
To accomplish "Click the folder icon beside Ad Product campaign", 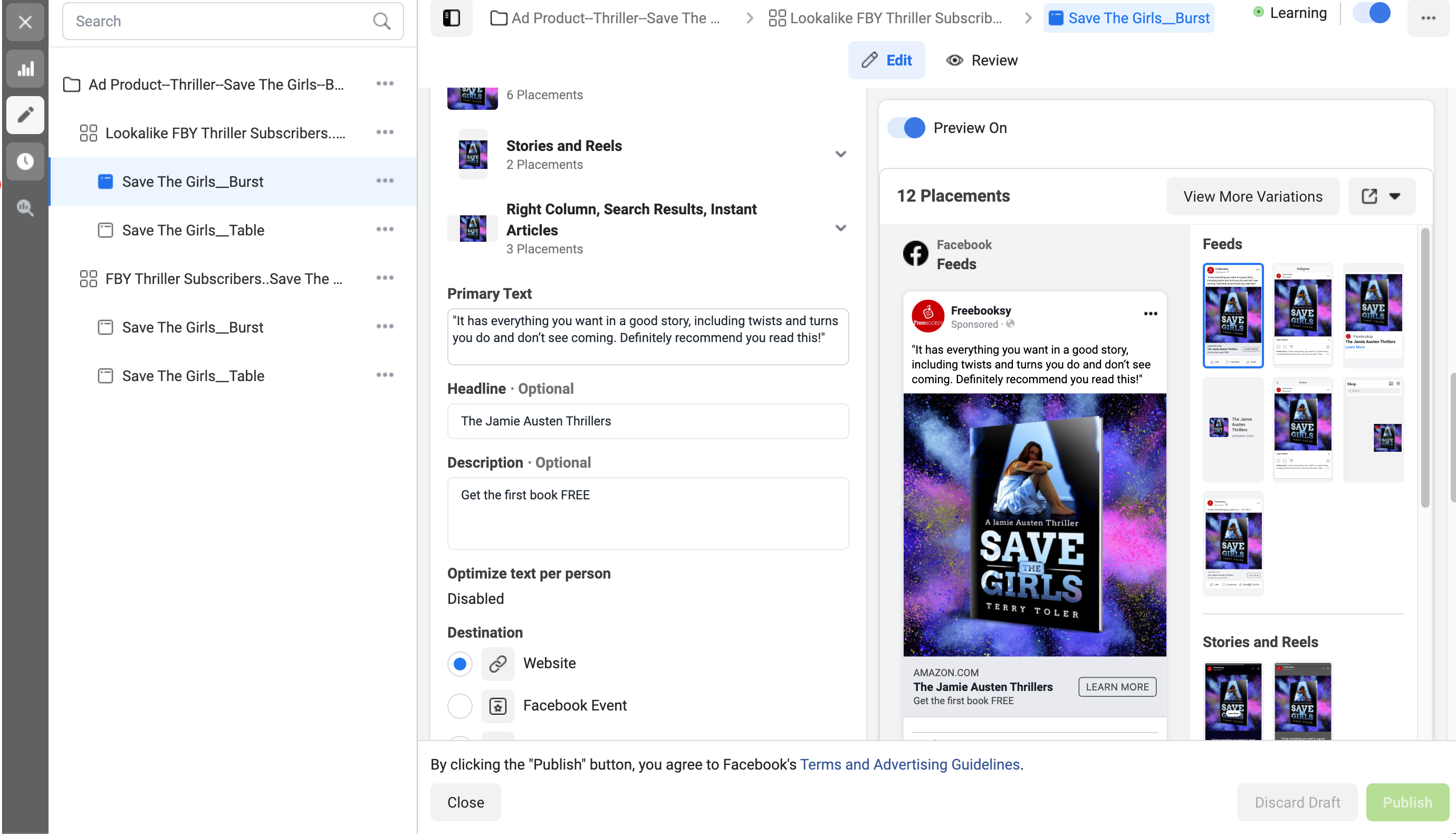I will point(72,85).
